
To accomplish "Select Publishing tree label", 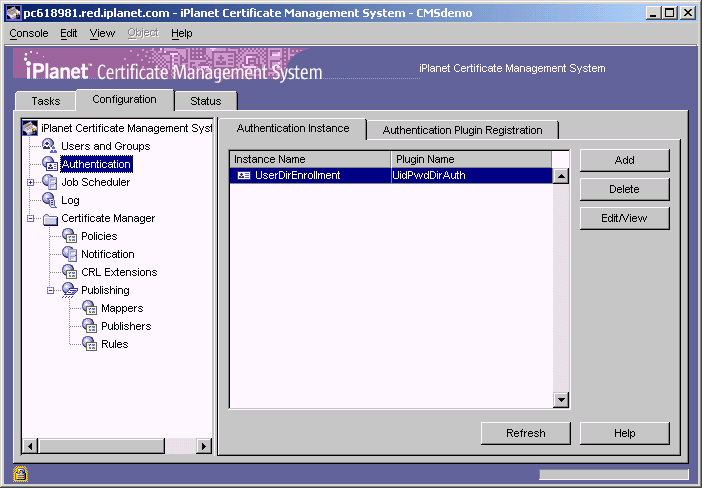I will pyautogui.click(x=105, y=291).
